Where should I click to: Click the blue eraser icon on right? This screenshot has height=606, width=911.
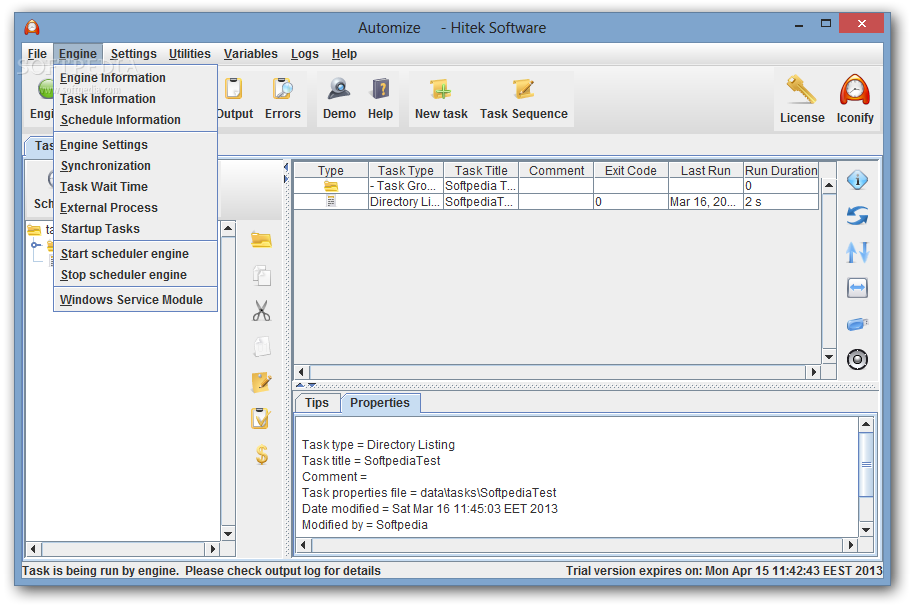tap(857, 324)
